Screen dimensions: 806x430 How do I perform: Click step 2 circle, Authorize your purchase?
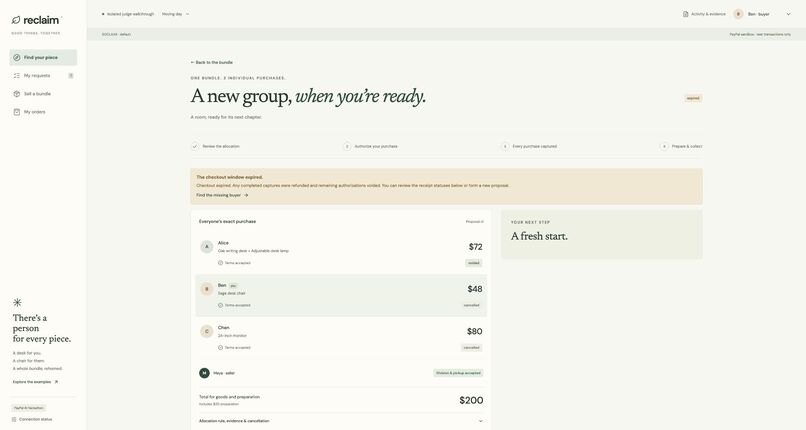tap(347, 146)
